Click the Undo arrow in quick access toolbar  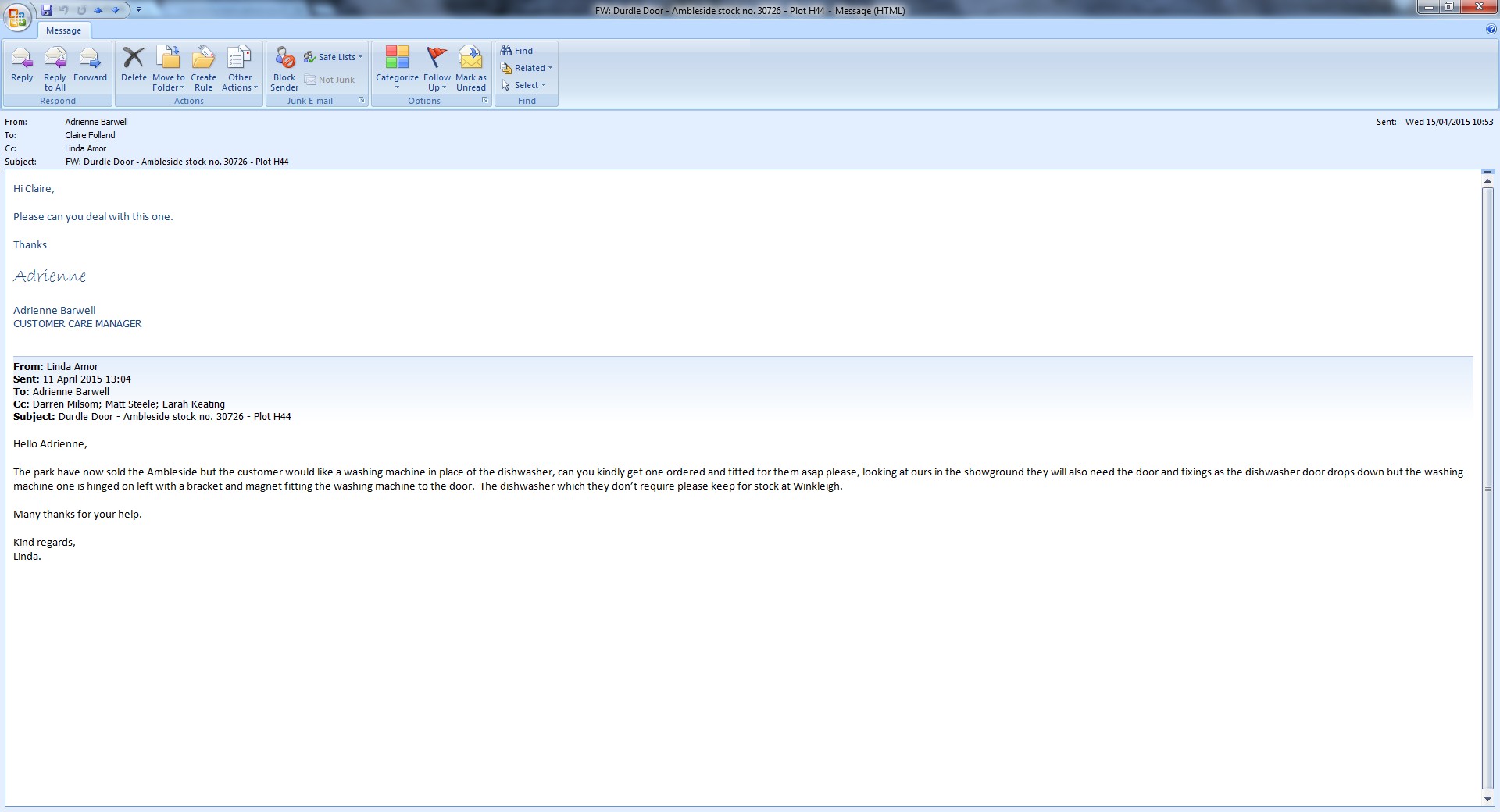[x=64, y=10]
